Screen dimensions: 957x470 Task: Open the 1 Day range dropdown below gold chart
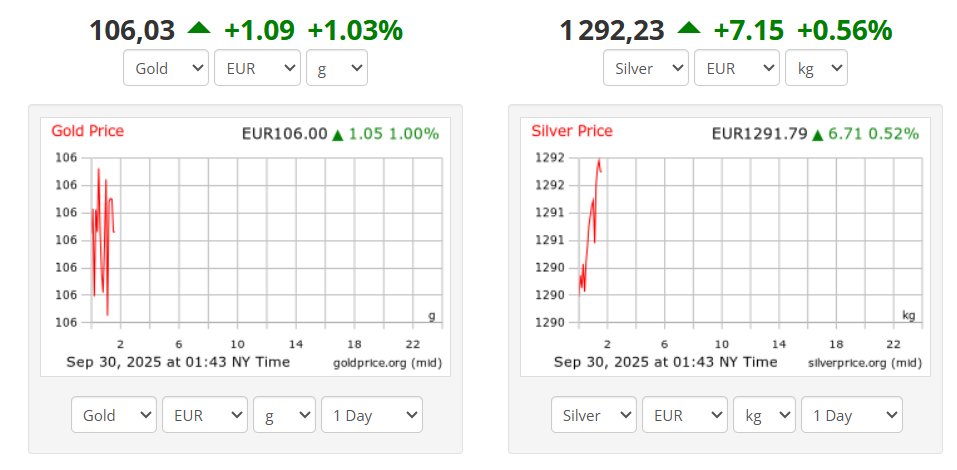(x=372, y=415)
